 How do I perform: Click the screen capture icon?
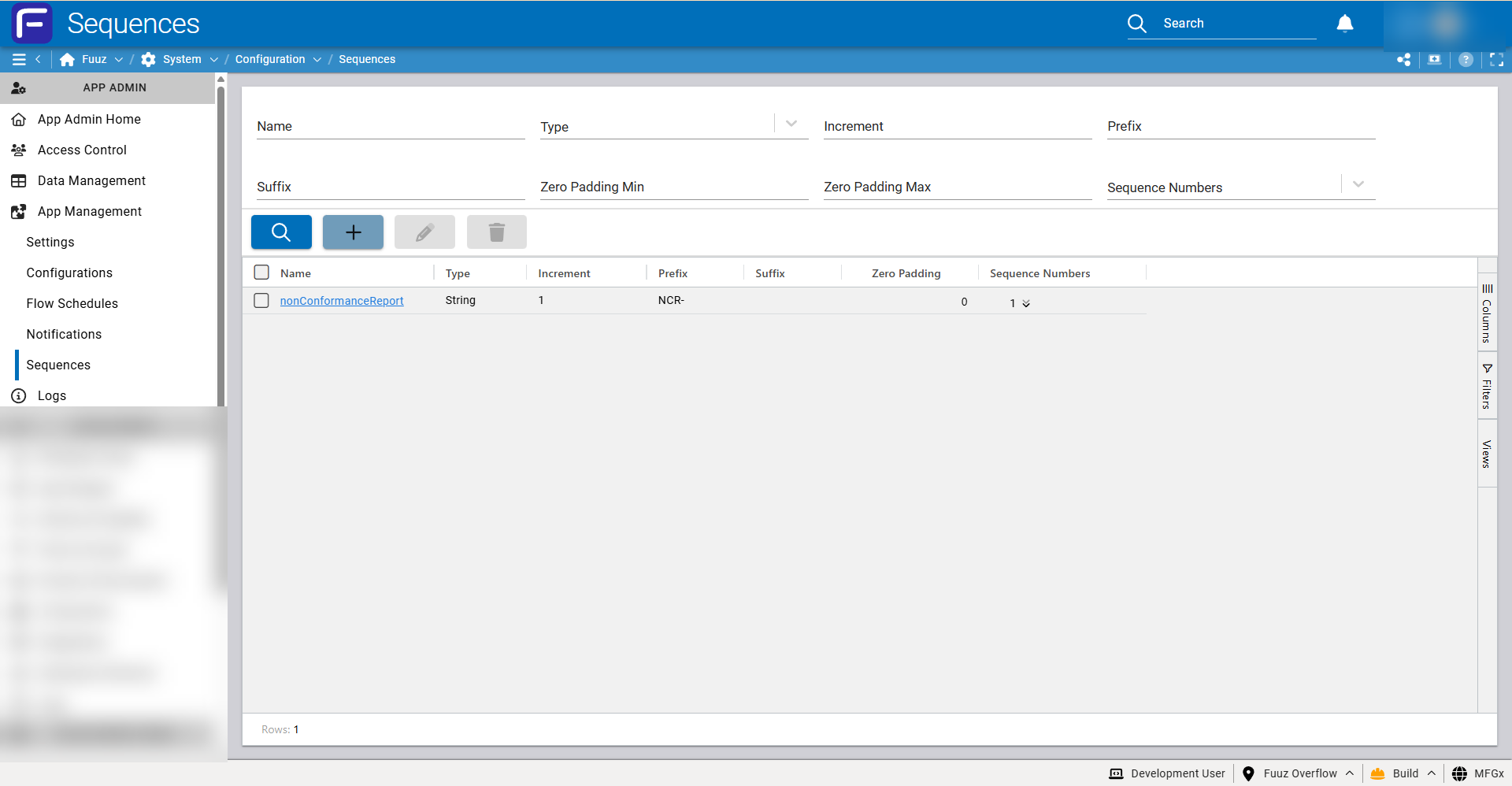(x=1435, y=59)
